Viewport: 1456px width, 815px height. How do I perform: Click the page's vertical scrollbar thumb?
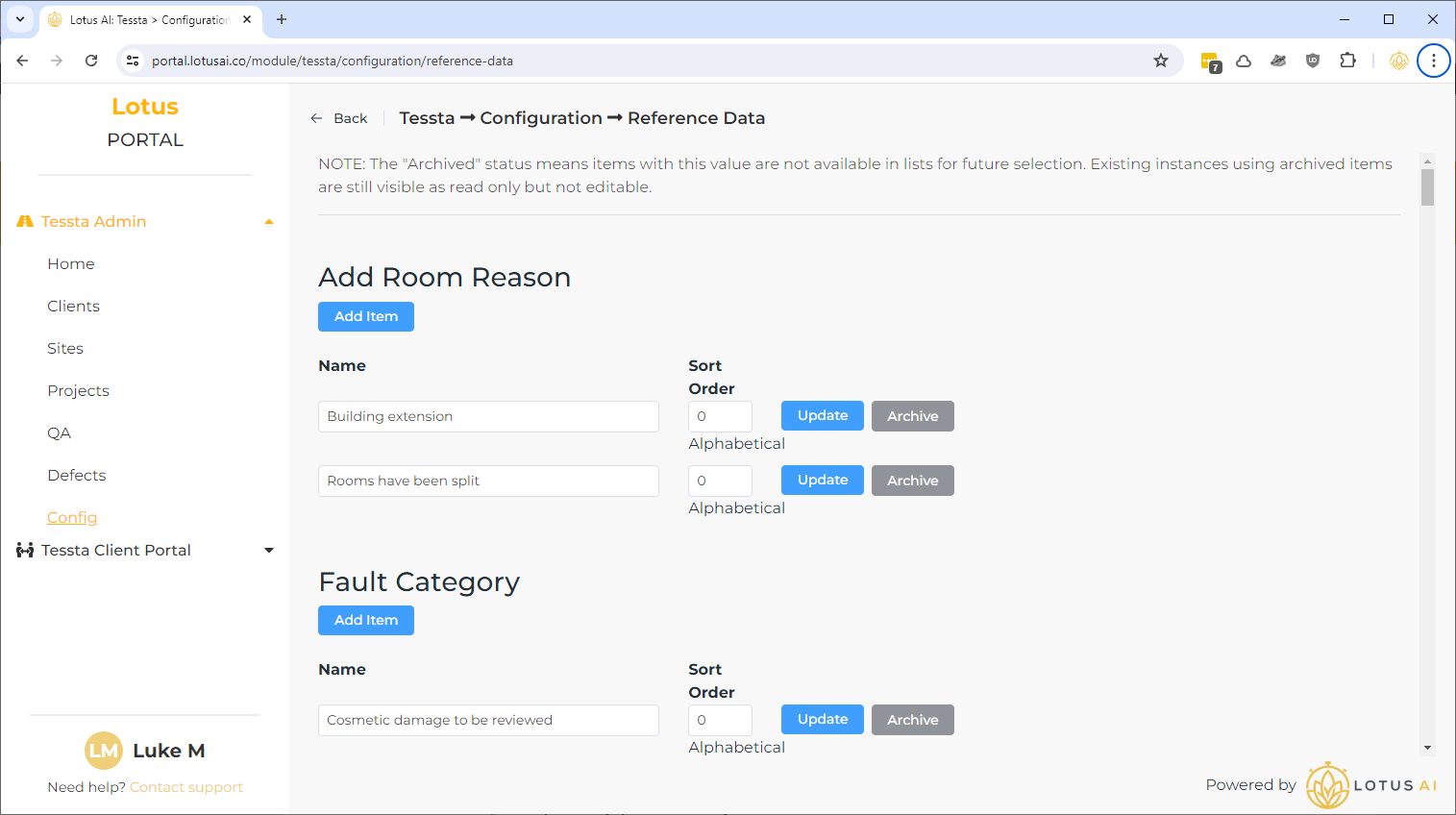click(x=1427, y=186)
